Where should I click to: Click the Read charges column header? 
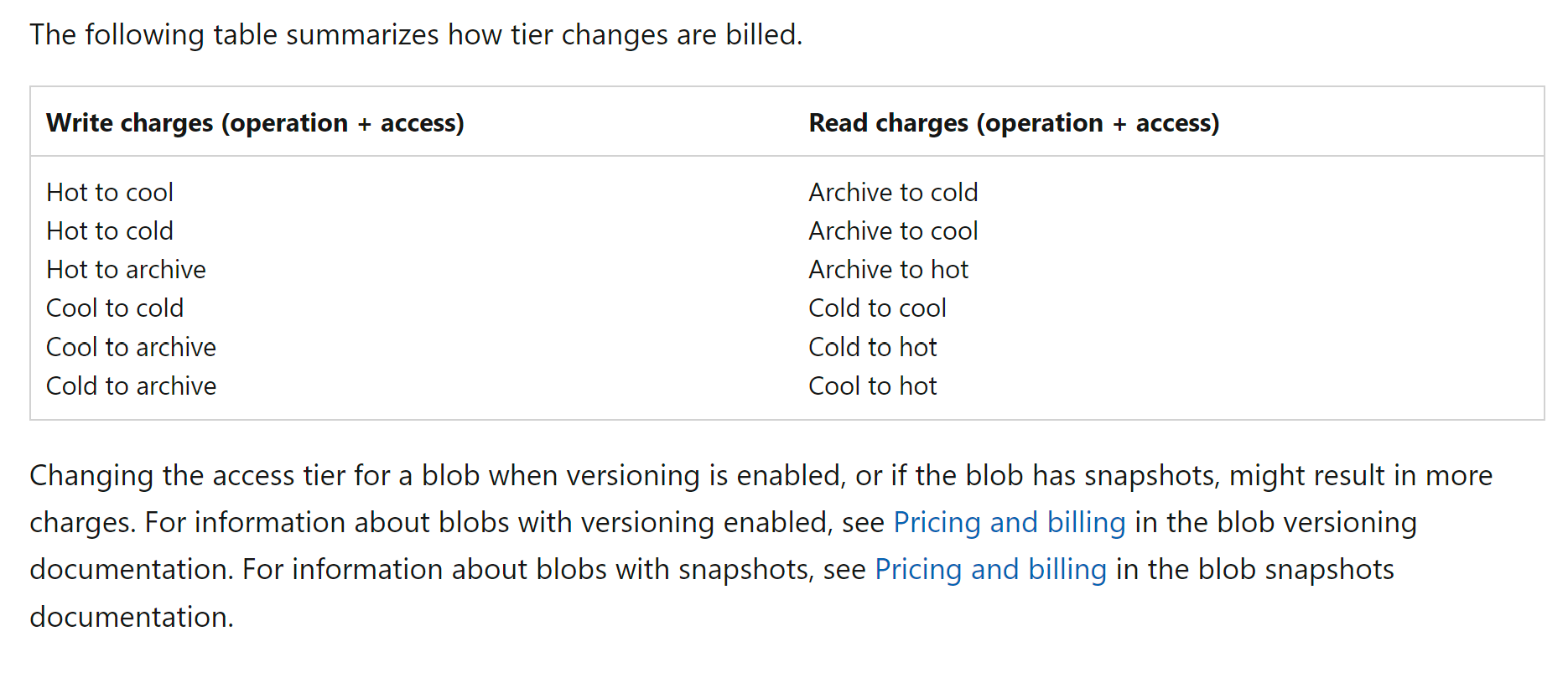(1014, 123)
